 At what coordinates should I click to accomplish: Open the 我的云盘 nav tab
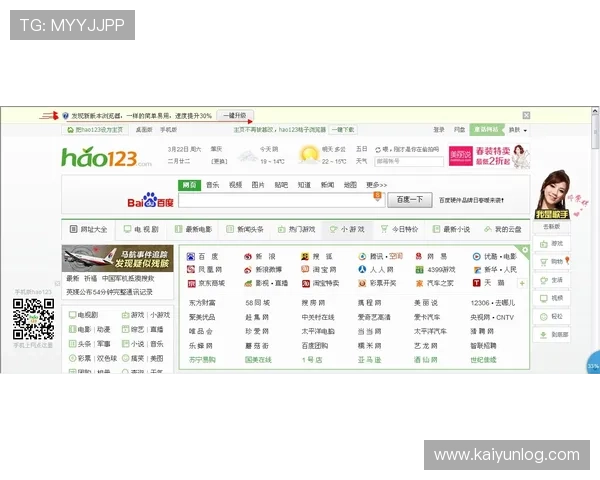(503, 229)
